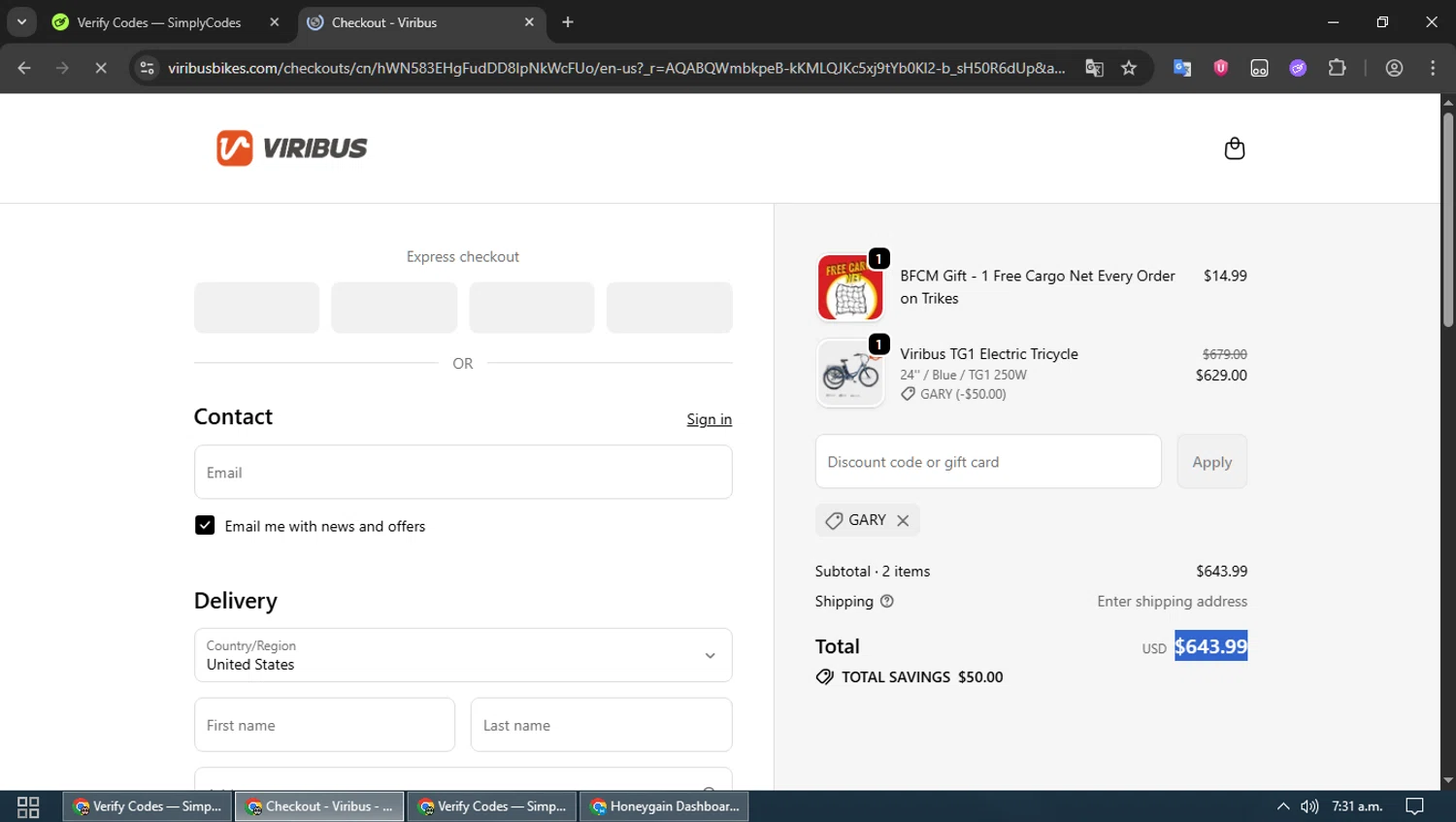
Task: Open the Chrome profile icon
Action: pyautogui.click(x=1394, y=68)
